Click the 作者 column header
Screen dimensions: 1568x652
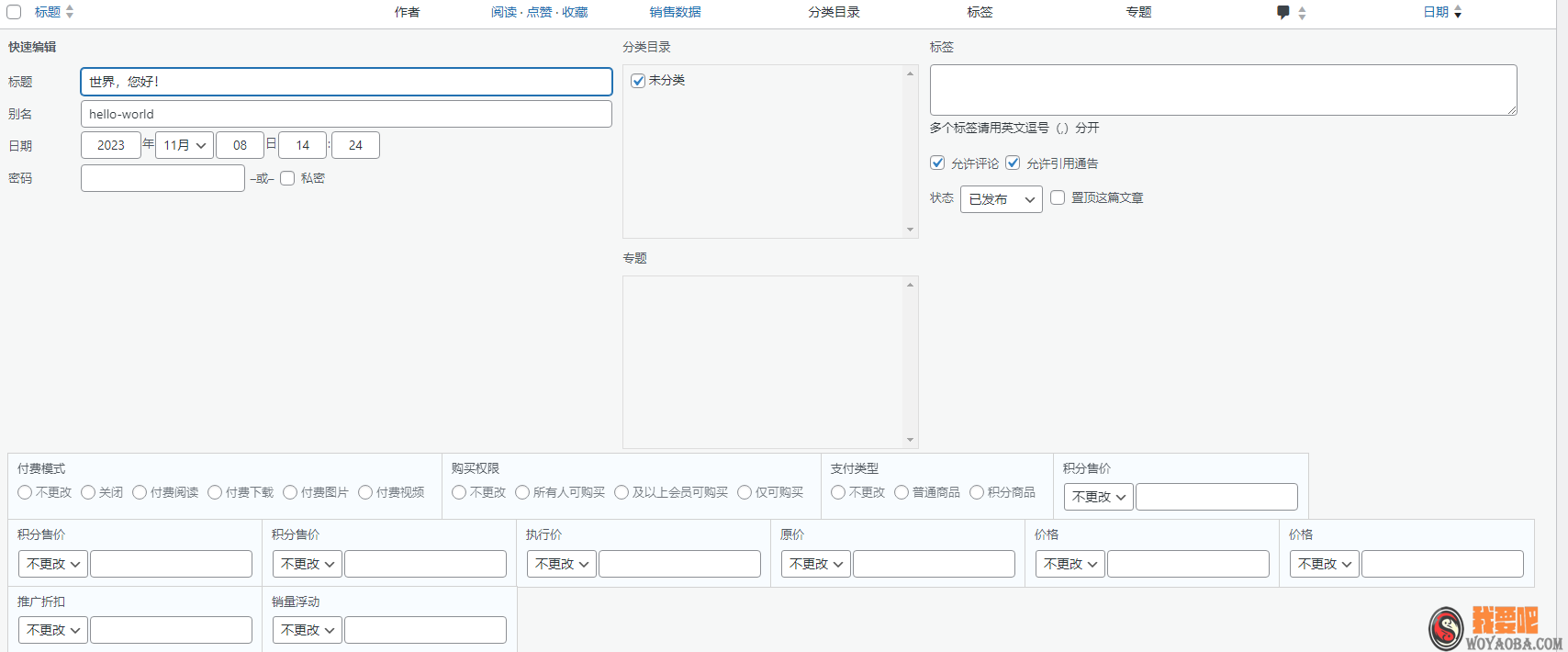pyautogui.click(x=408, y=12)
